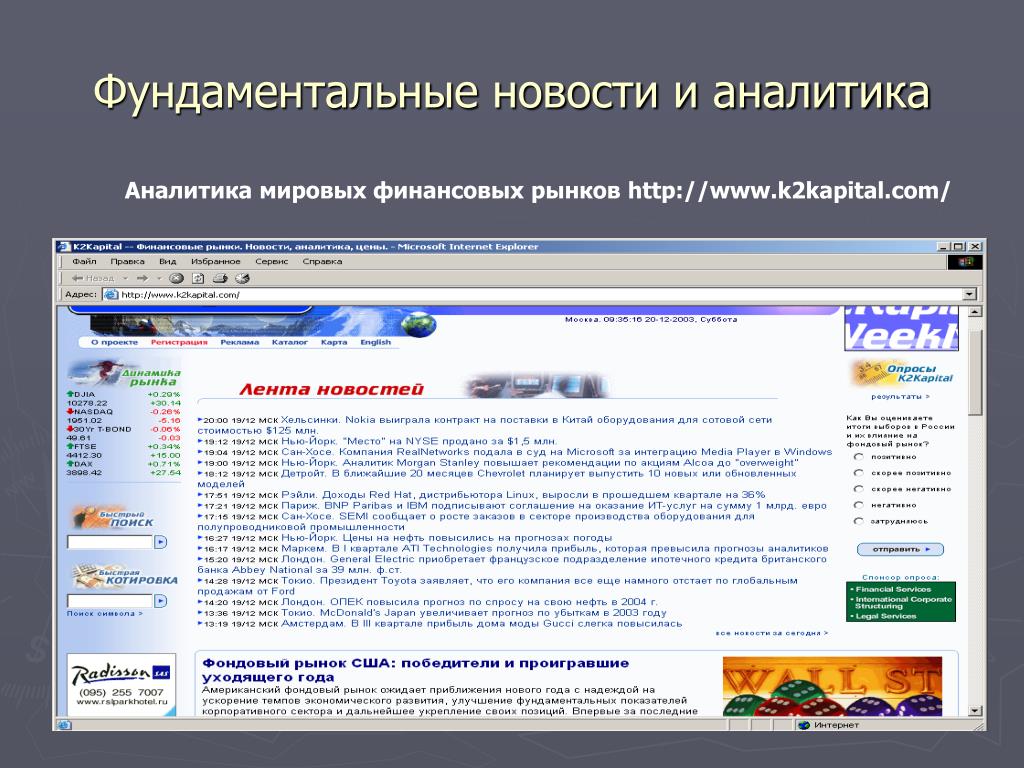
Task: Click the Radisson hotel banner ad
Action: pyautogui.click(x=121, y=684)
